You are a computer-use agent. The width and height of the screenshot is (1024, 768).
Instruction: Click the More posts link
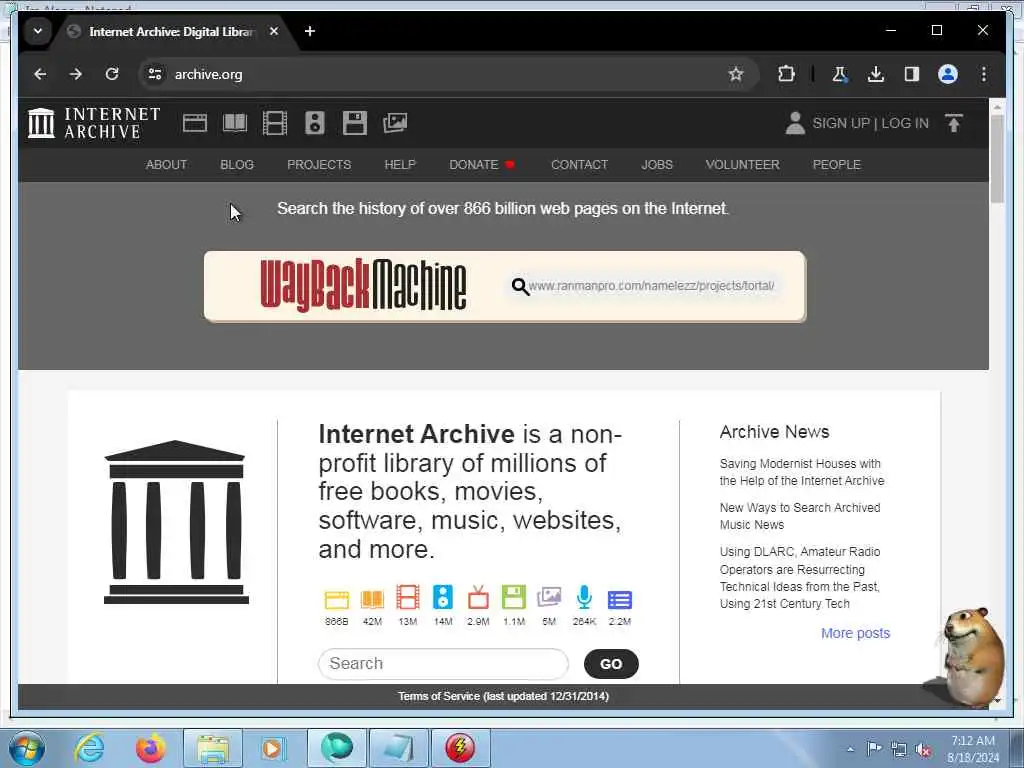tap(856, 633)
